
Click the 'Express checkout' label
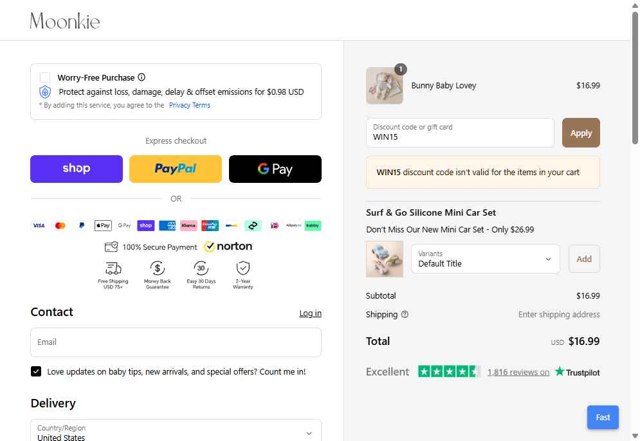[x=176, y=141]
